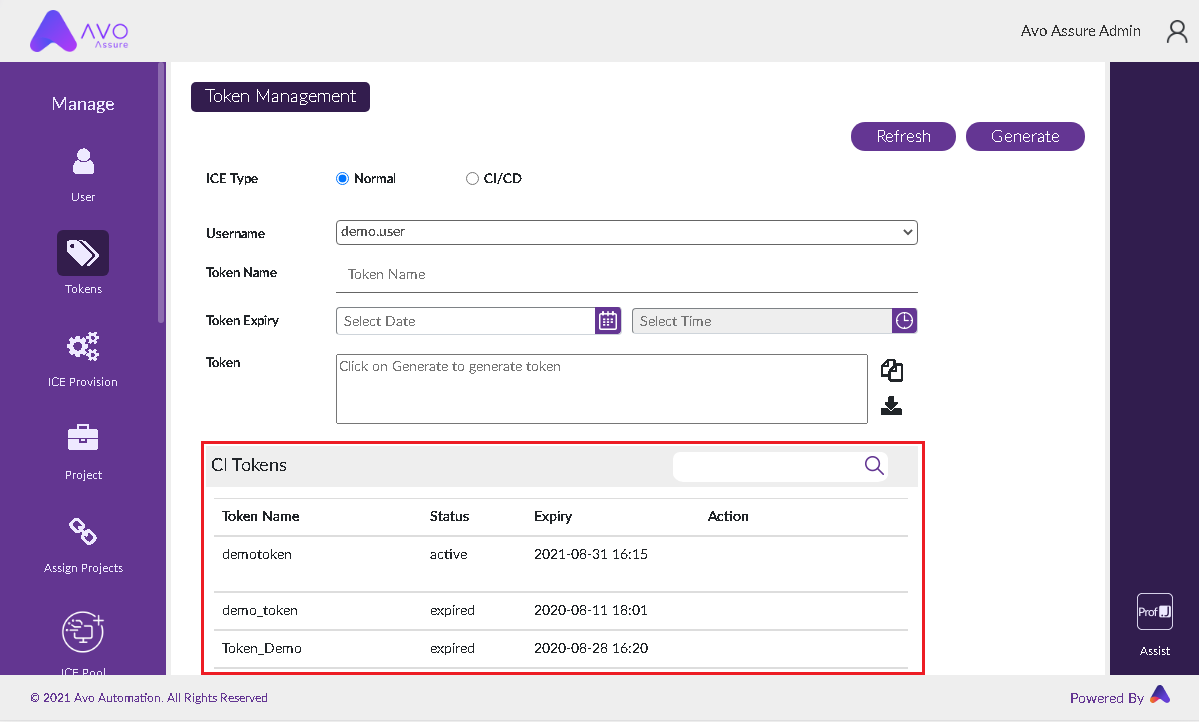Open the Assign Projects link icon

[x=83, y=531]
